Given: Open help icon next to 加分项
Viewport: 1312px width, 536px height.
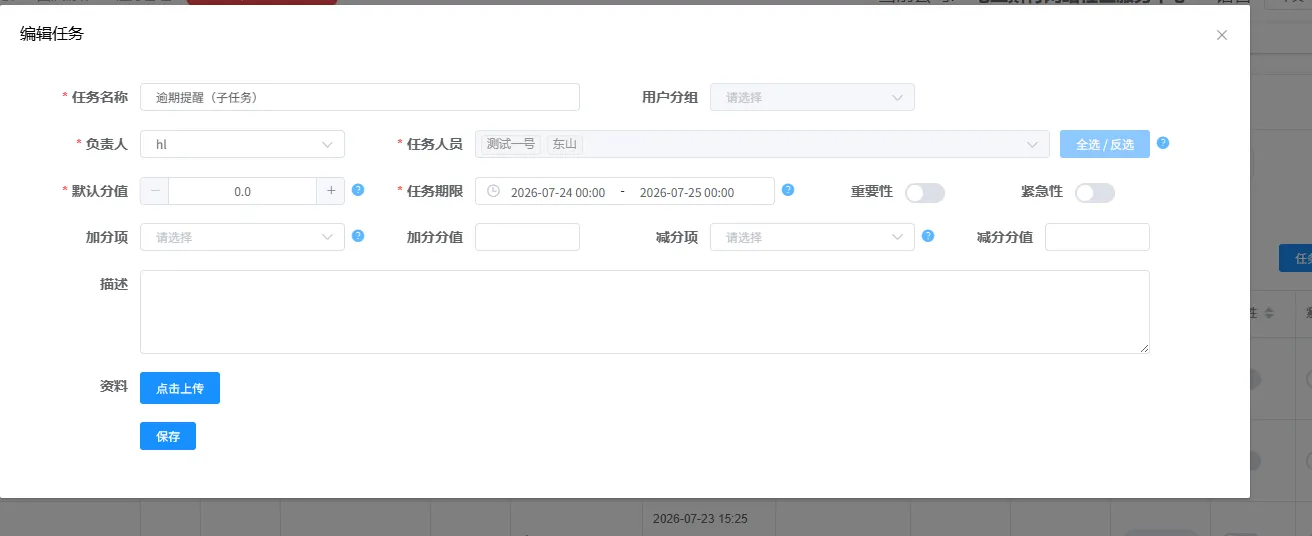Looking at the screenshot, I should tap(358, 236).
